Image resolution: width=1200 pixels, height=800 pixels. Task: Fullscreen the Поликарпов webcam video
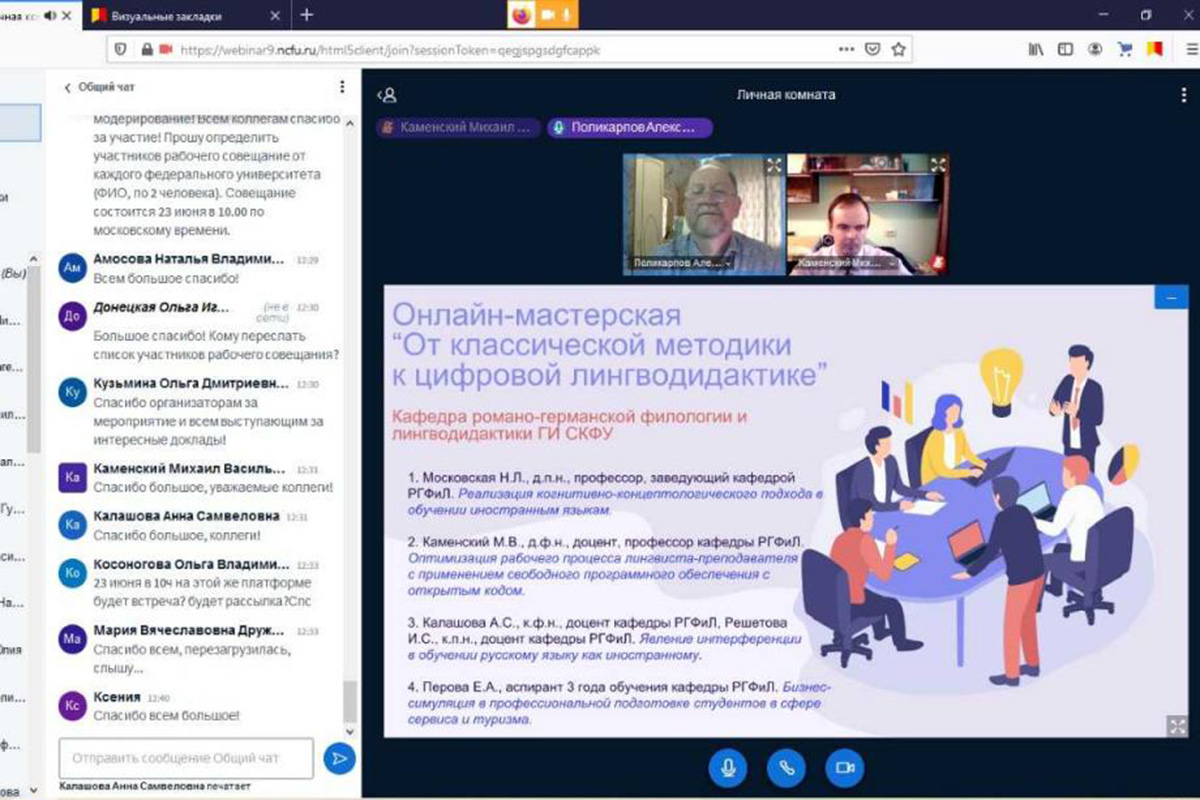tap(773, 165)
